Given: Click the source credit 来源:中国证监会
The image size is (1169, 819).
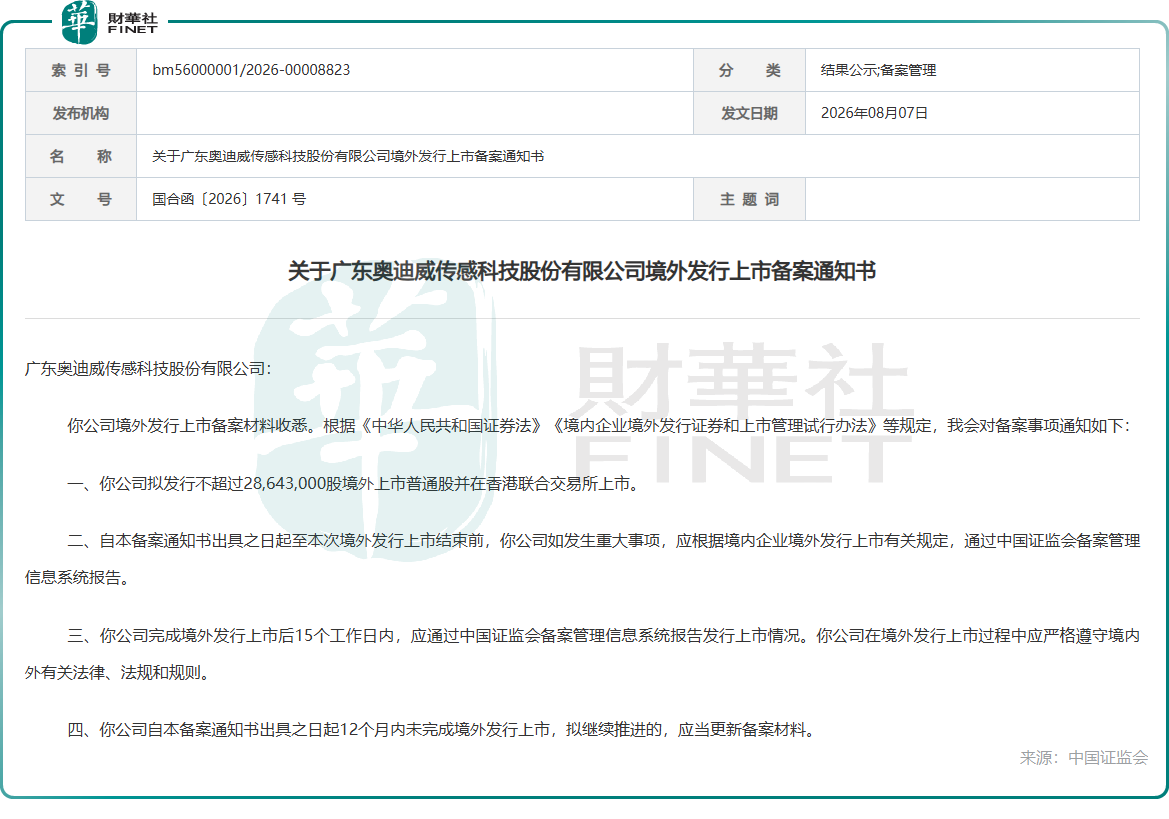Looking at the screenshot, I should pos(1084,758).
